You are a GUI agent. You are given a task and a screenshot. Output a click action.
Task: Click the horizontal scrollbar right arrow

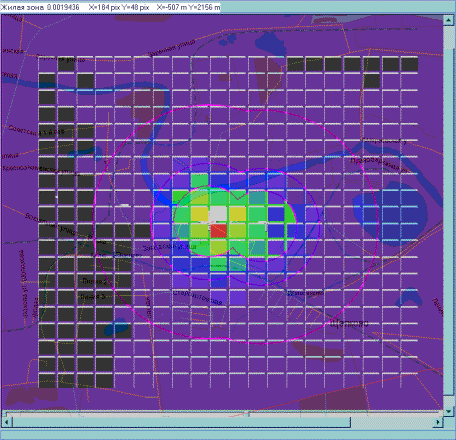tap(438, 422)
